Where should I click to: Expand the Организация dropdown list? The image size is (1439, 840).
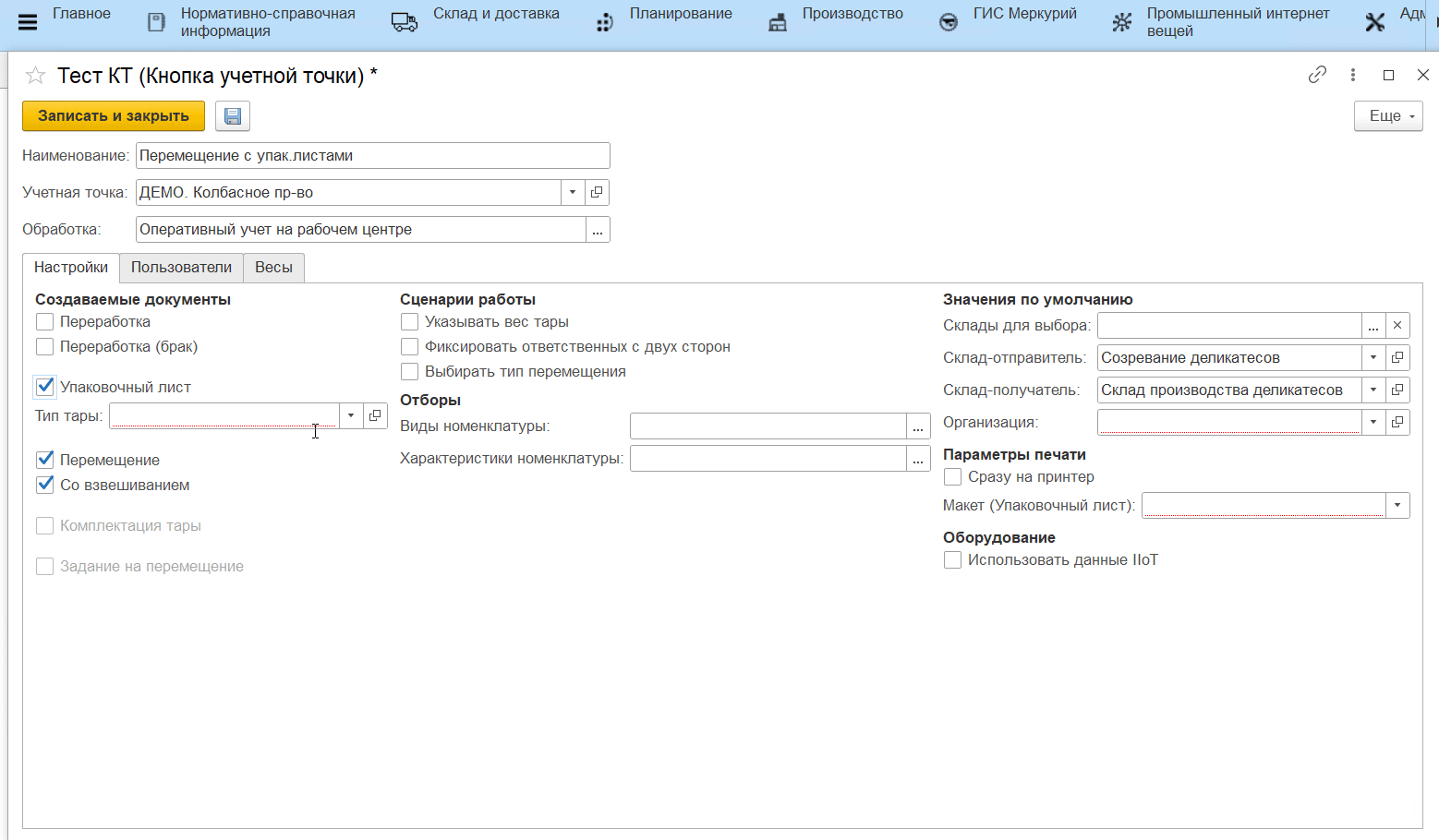tap(1373, 423)
